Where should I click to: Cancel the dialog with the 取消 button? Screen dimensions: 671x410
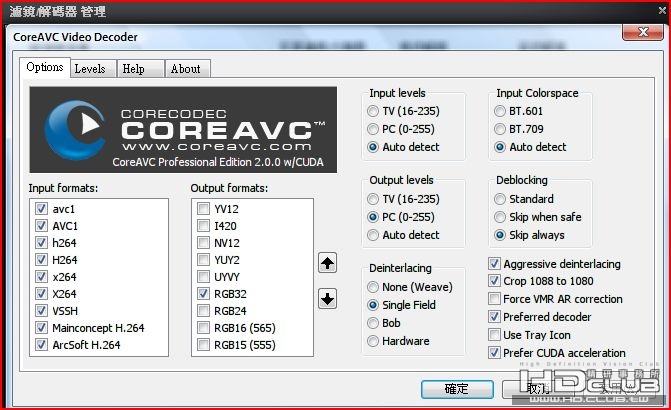[x=537, y=389]
